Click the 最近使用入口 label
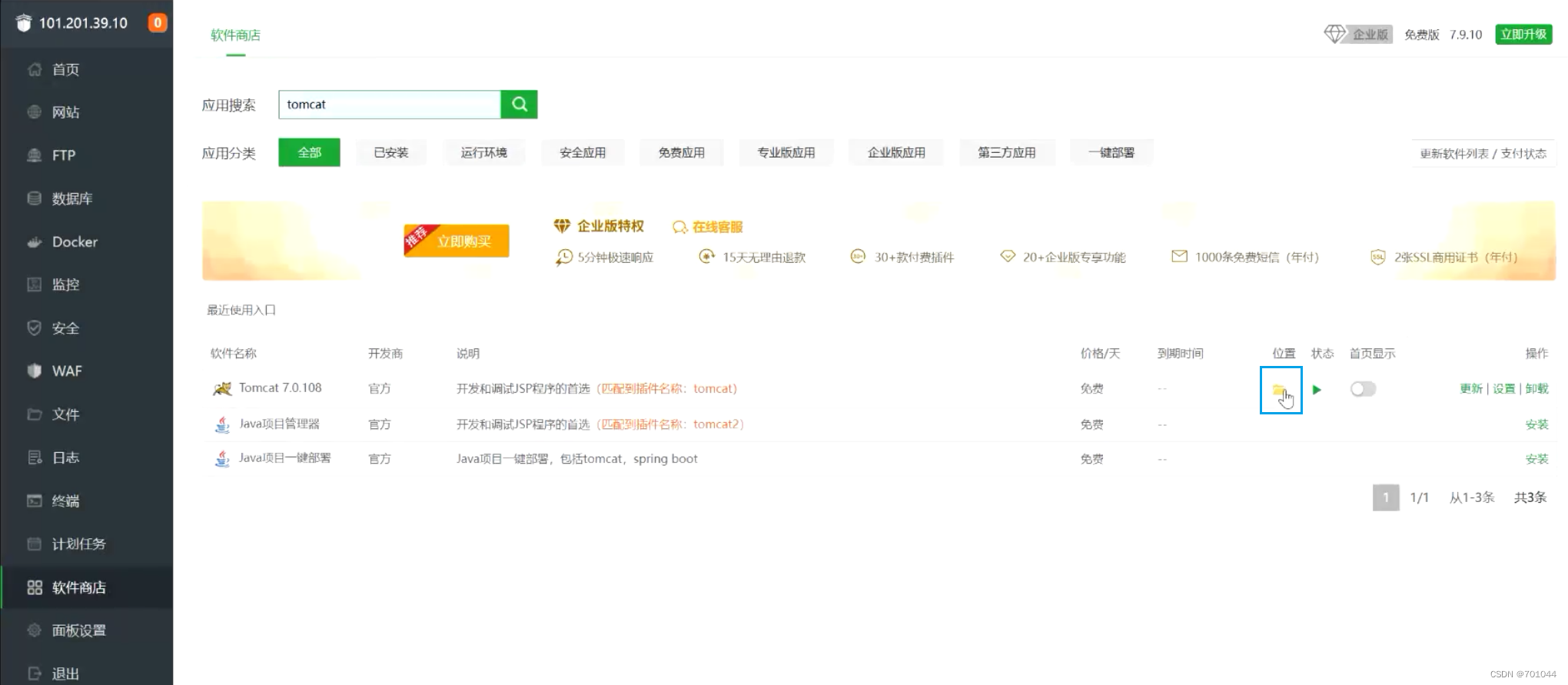 click(241, 310)
